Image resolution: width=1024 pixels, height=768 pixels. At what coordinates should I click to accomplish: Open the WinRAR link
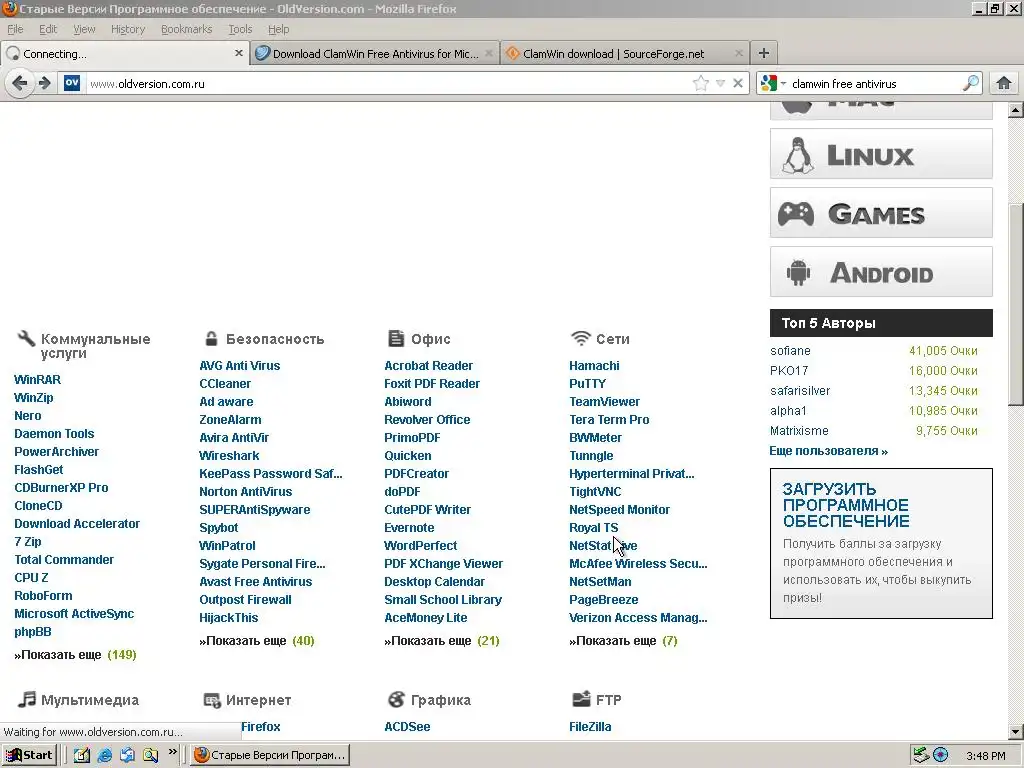(x=37, y=379)
